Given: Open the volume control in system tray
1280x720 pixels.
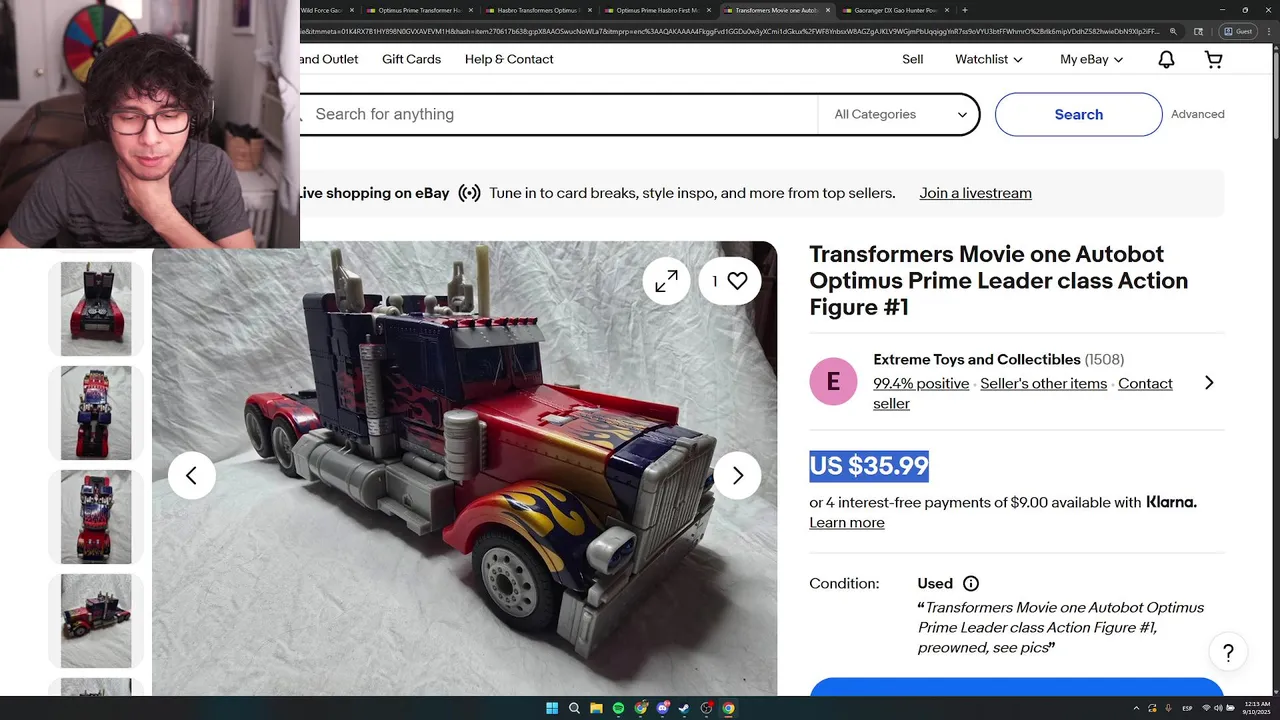Looking at the screenshot, I should (x=1217, y=708).
